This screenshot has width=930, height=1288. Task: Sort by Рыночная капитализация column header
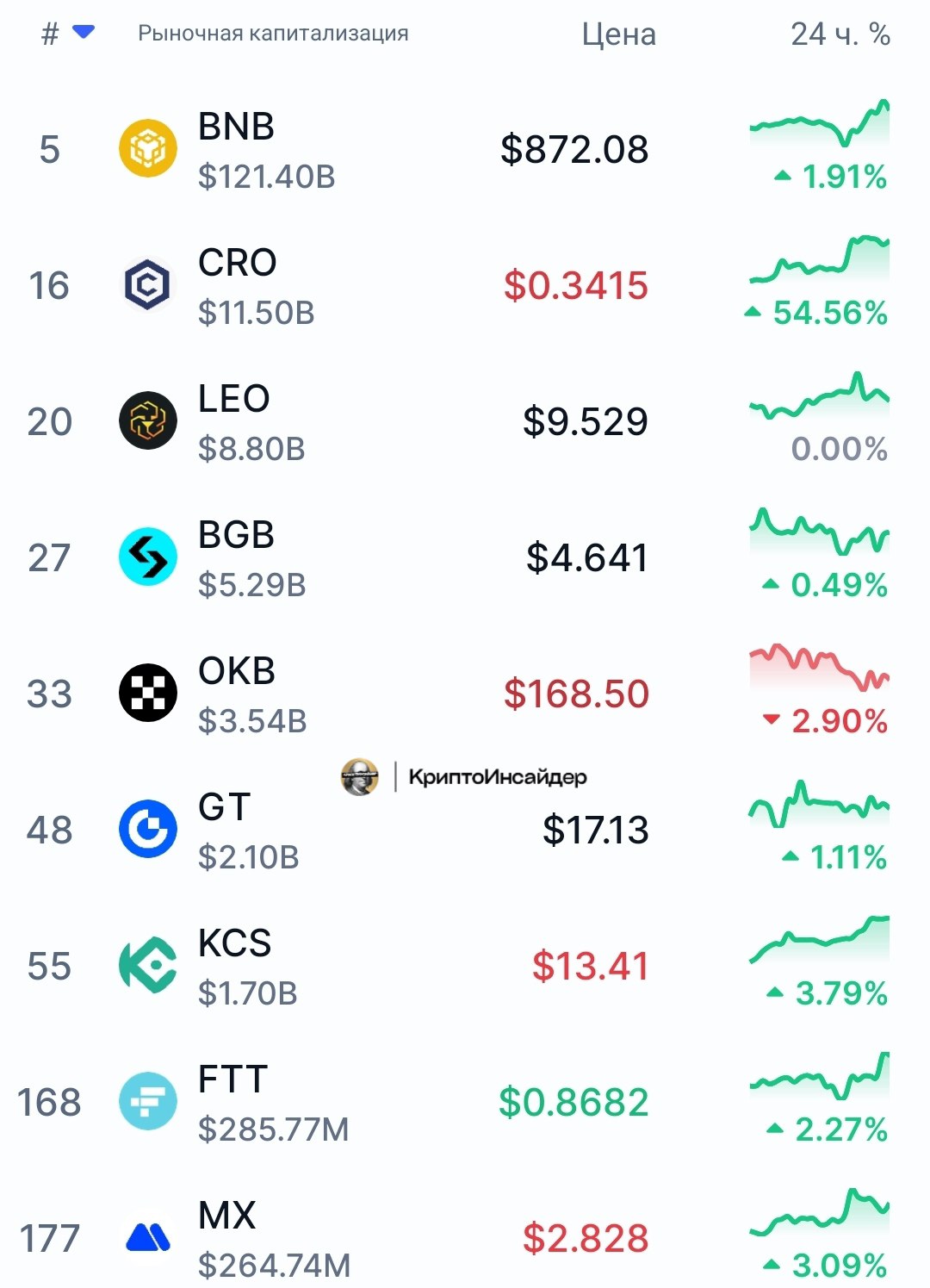(273, 34)
